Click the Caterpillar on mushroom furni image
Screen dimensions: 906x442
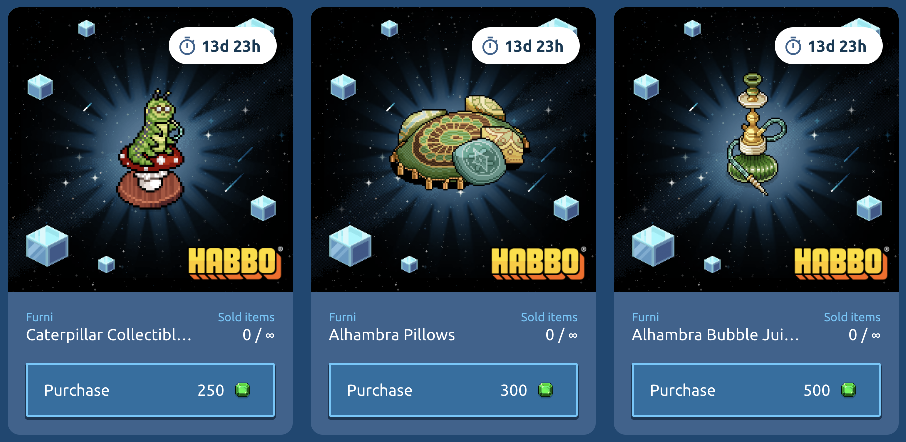(x=151, y=149)
